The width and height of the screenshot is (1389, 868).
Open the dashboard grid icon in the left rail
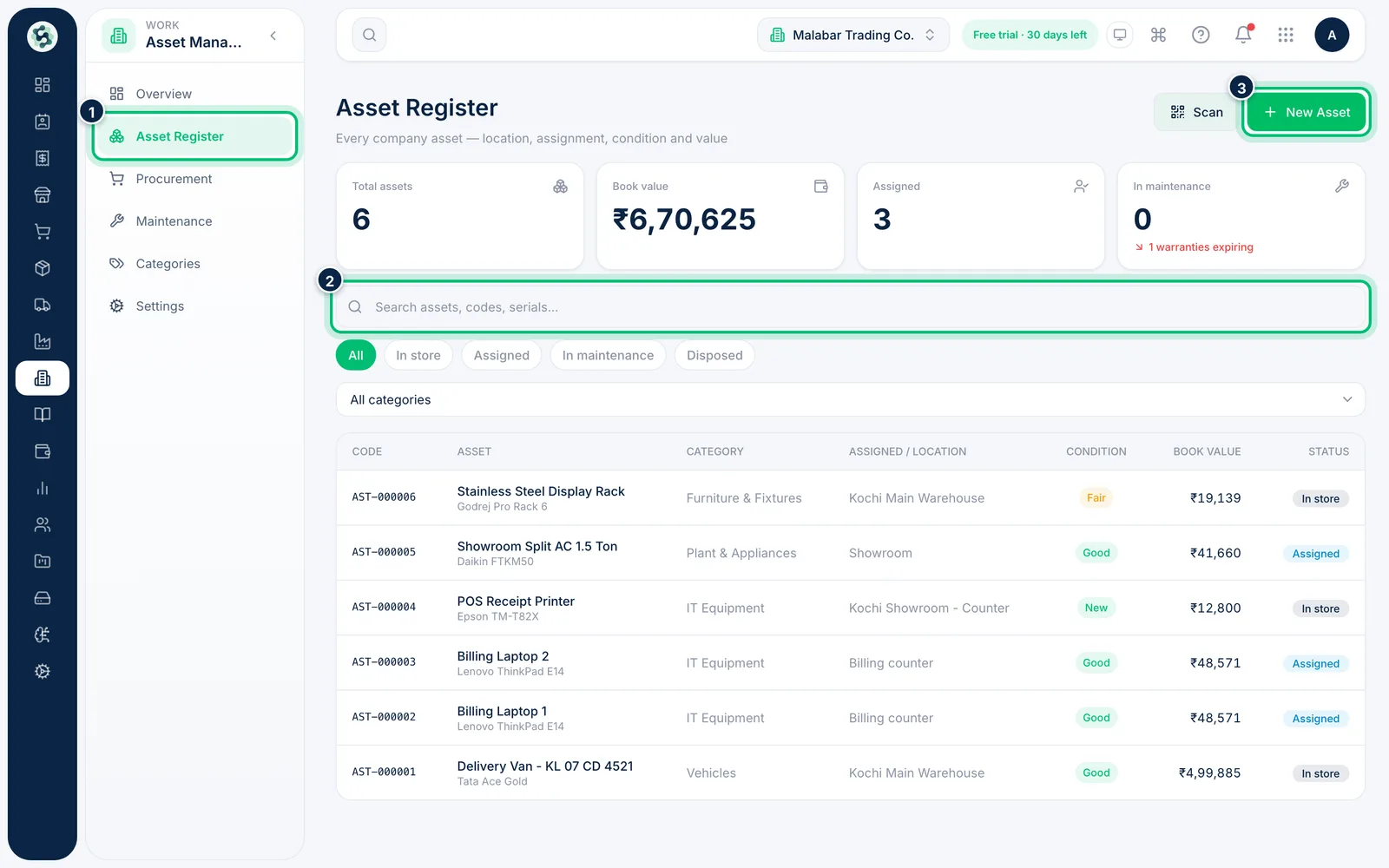point(42,85)
